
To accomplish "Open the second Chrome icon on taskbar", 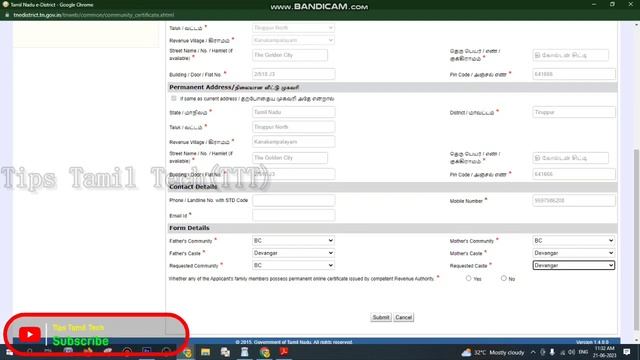I will click(x=264, y=353).
